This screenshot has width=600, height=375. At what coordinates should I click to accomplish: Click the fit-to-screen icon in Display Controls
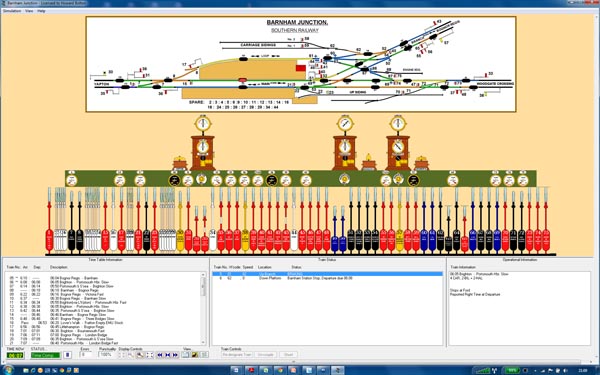(150, 355)
